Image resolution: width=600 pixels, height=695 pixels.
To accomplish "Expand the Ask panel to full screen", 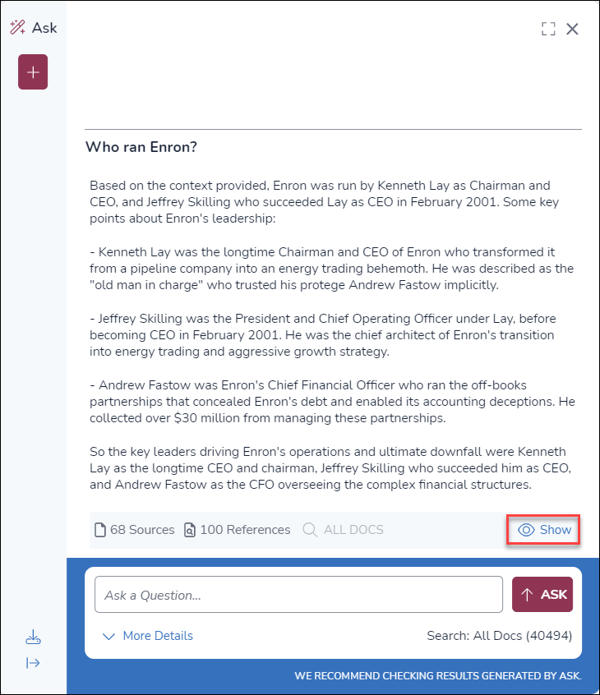I will (x=548, y=29).
